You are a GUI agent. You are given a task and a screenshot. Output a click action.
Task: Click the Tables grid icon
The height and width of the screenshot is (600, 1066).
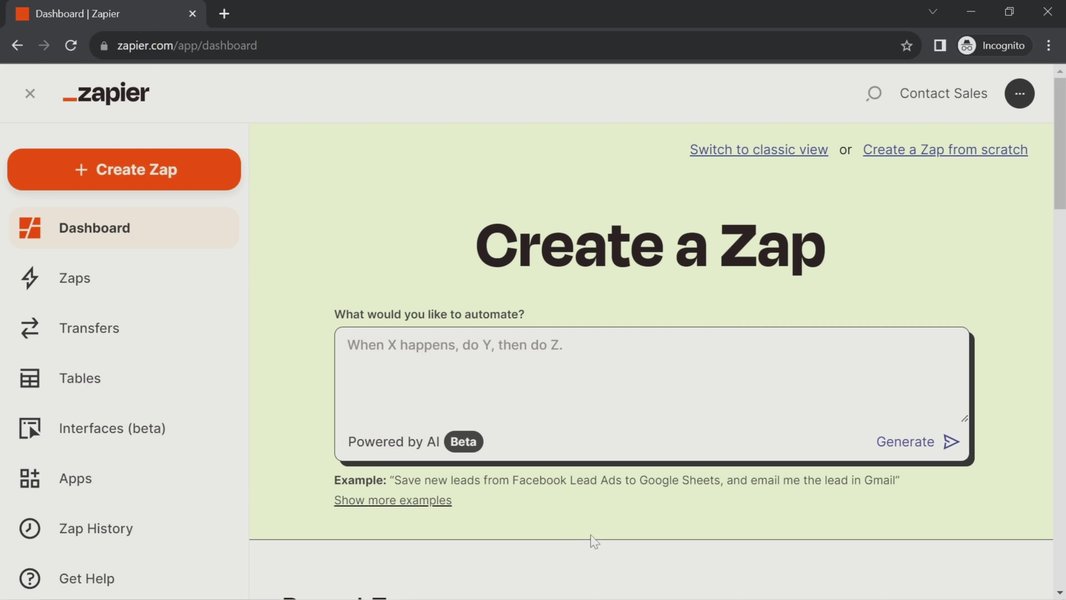(x=30, y=378)
